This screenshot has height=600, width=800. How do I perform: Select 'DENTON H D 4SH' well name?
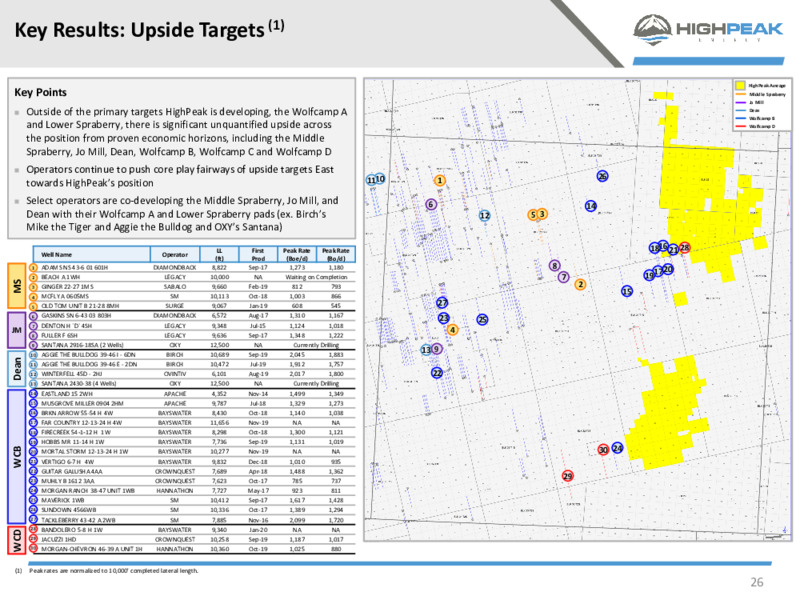pos(67,326)
